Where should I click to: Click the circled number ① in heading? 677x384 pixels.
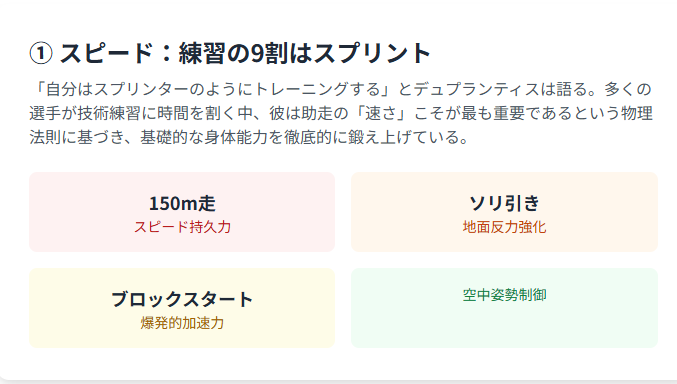tap(41, 54)
